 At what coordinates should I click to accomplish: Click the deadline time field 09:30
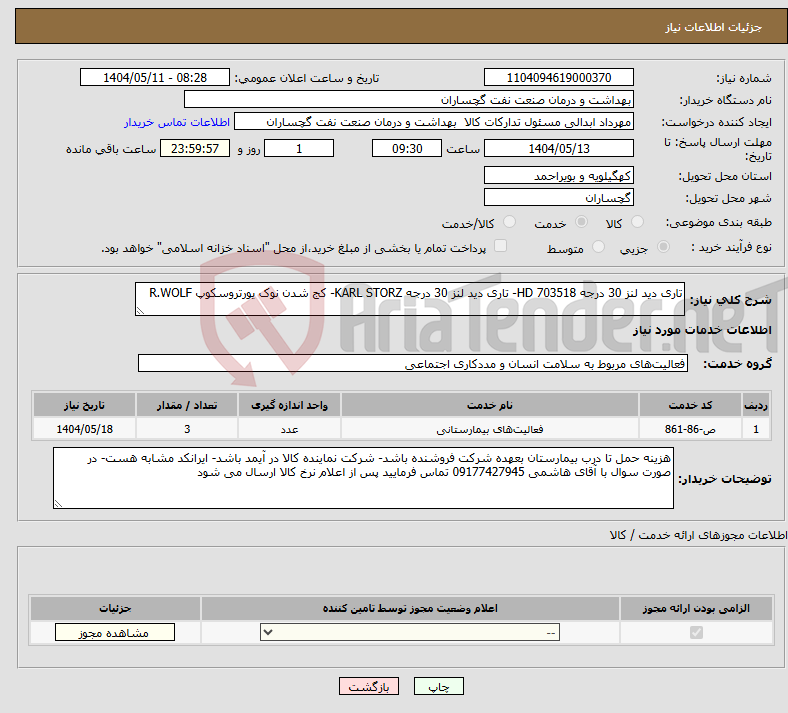tap(407, 148)
